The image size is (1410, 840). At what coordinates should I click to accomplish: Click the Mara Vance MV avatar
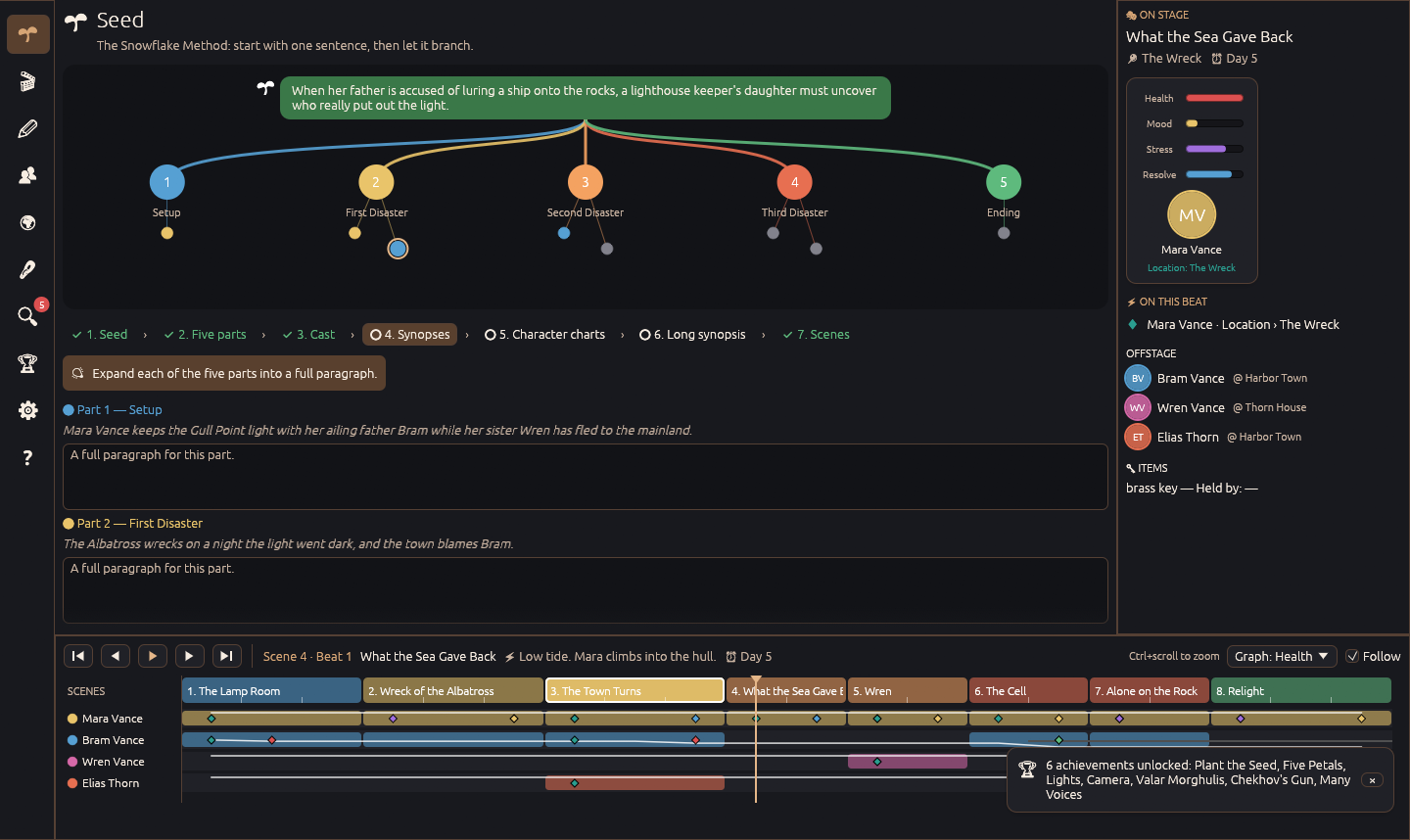(1192, 214)
